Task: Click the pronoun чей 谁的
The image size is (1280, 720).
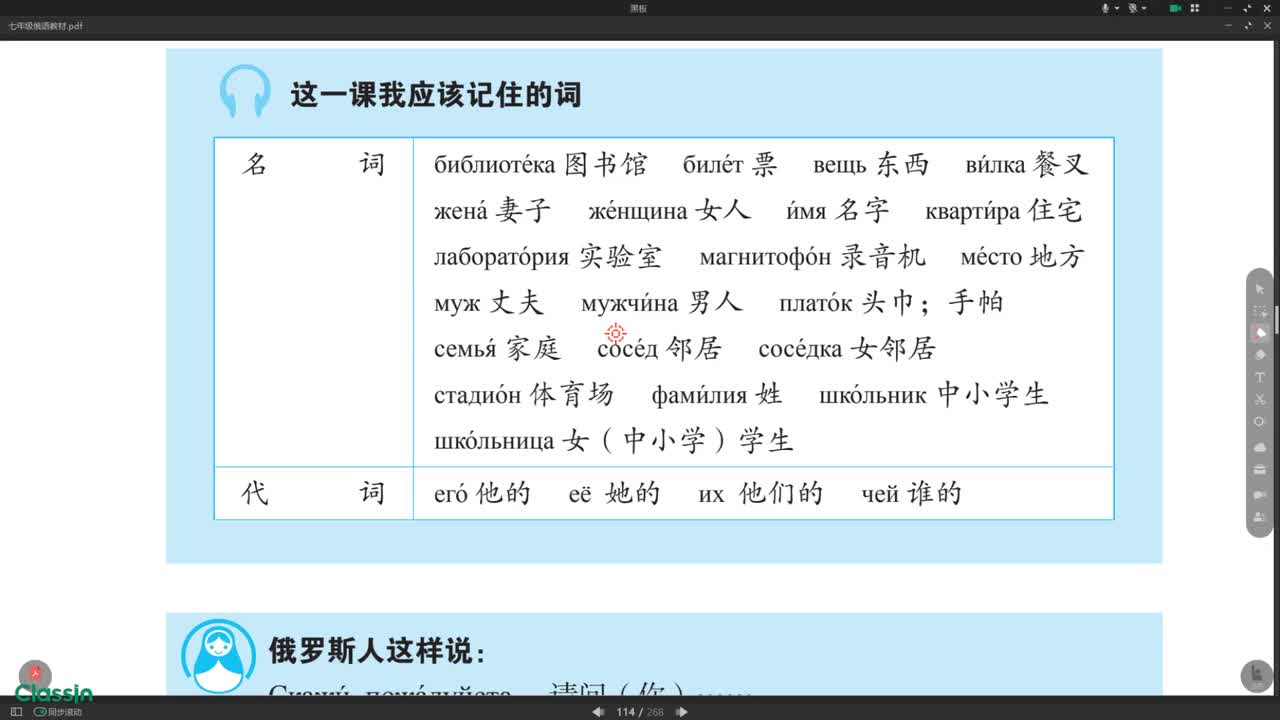Action: pyautogui.click(x=911, y=493)
